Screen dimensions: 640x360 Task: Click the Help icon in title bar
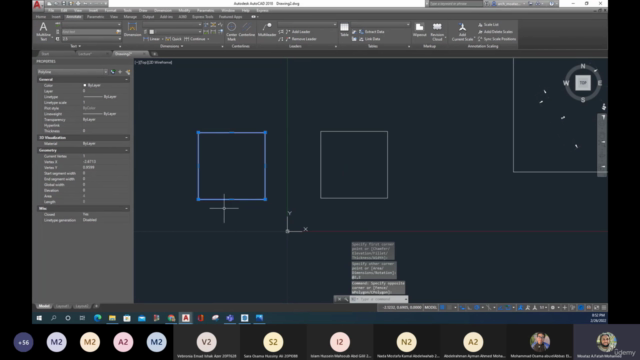click(x=552, y=4)
